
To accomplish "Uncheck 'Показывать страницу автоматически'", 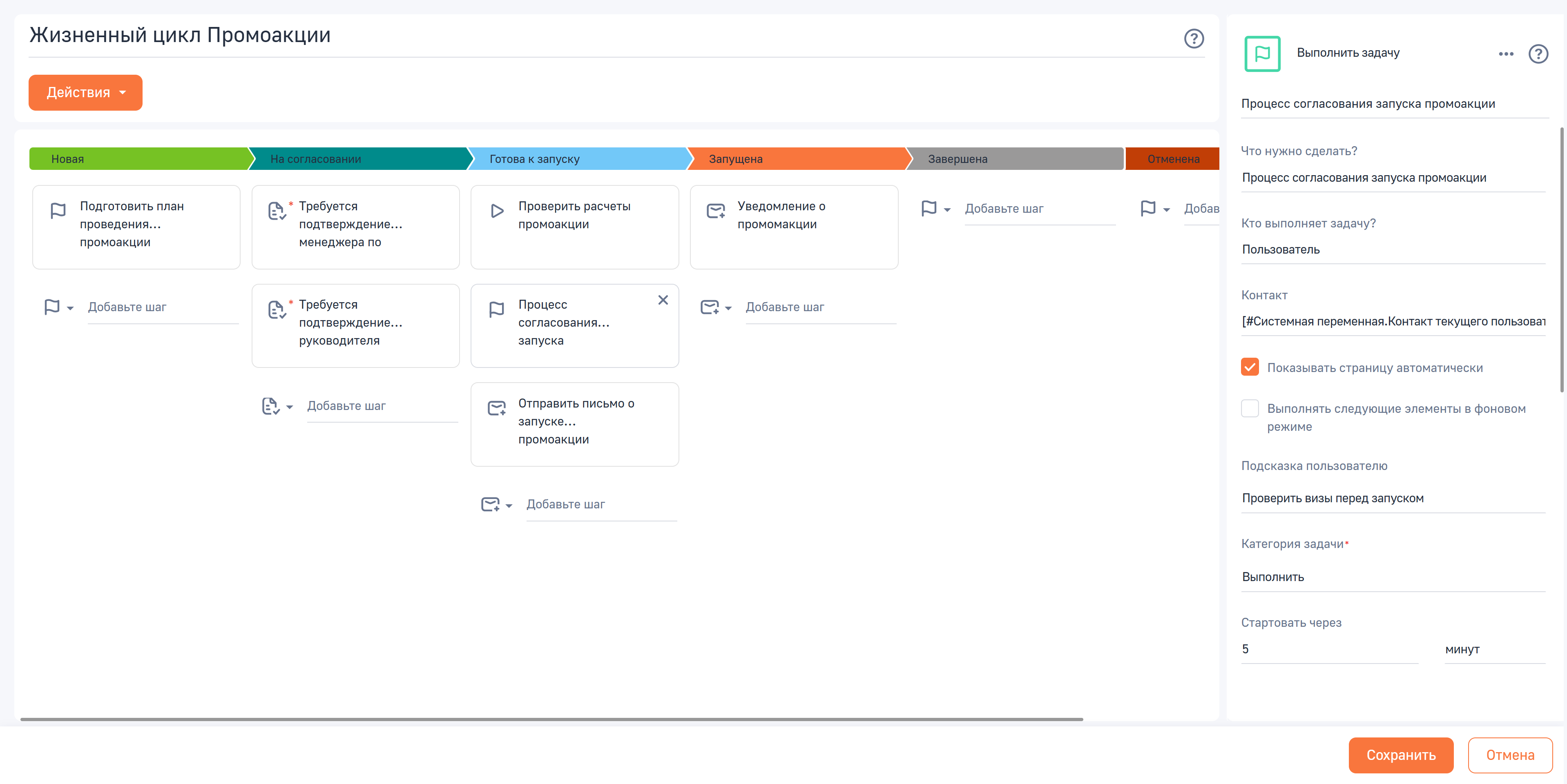I will pyautogui.click(x=1250, y=367).
